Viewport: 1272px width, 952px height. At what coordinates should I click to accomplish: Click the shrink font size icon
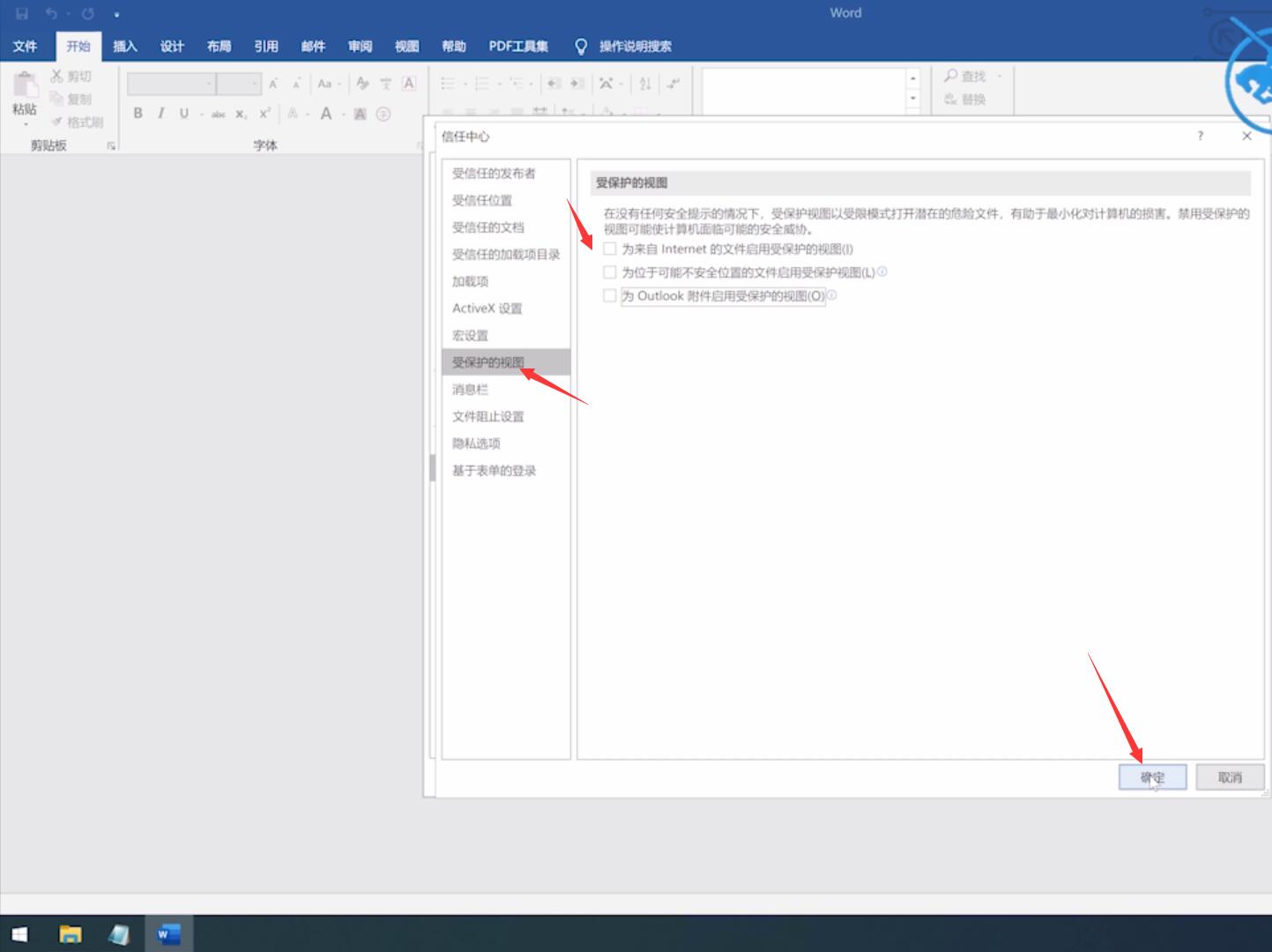coord(296,84)
